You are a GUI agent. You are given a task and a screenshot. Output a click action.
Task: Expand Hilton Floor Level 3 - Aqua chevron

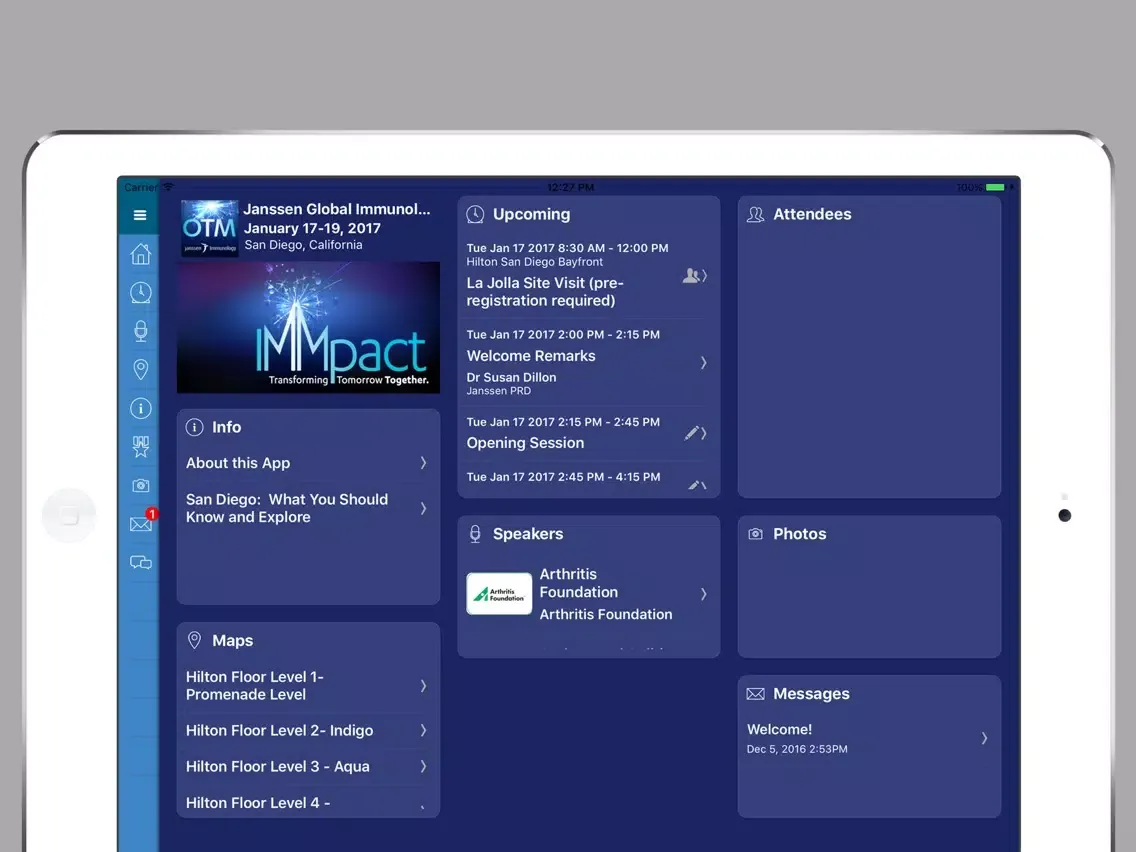(x=423, y=767)
